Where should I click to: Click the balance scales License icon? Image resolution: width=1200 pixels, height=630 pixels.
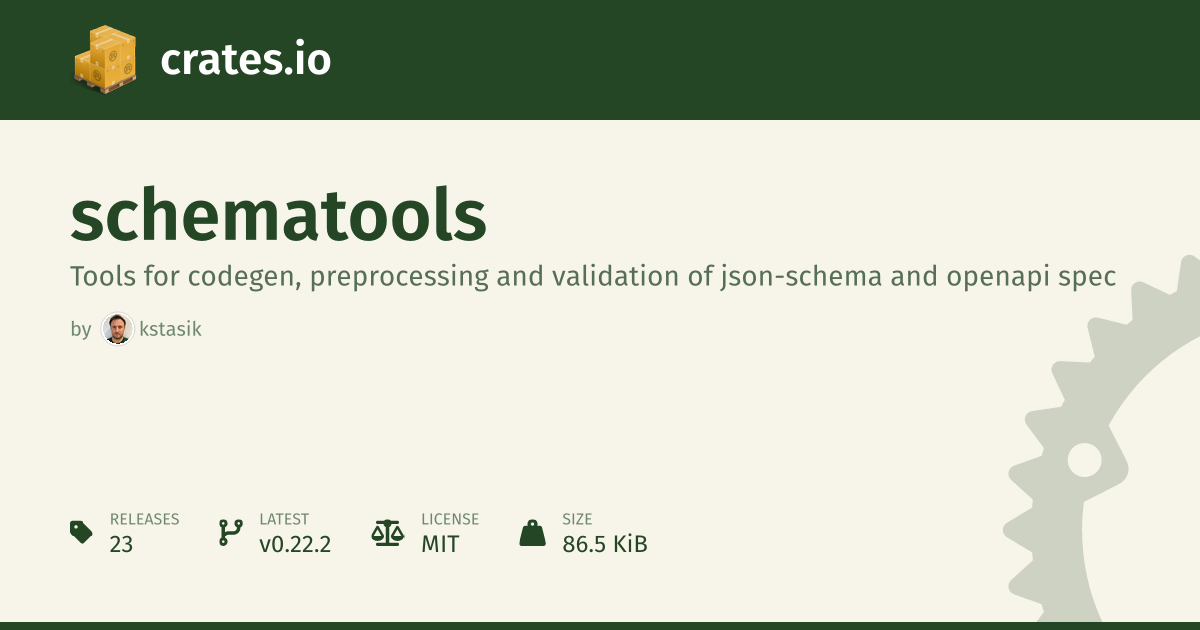click(386, 532)
